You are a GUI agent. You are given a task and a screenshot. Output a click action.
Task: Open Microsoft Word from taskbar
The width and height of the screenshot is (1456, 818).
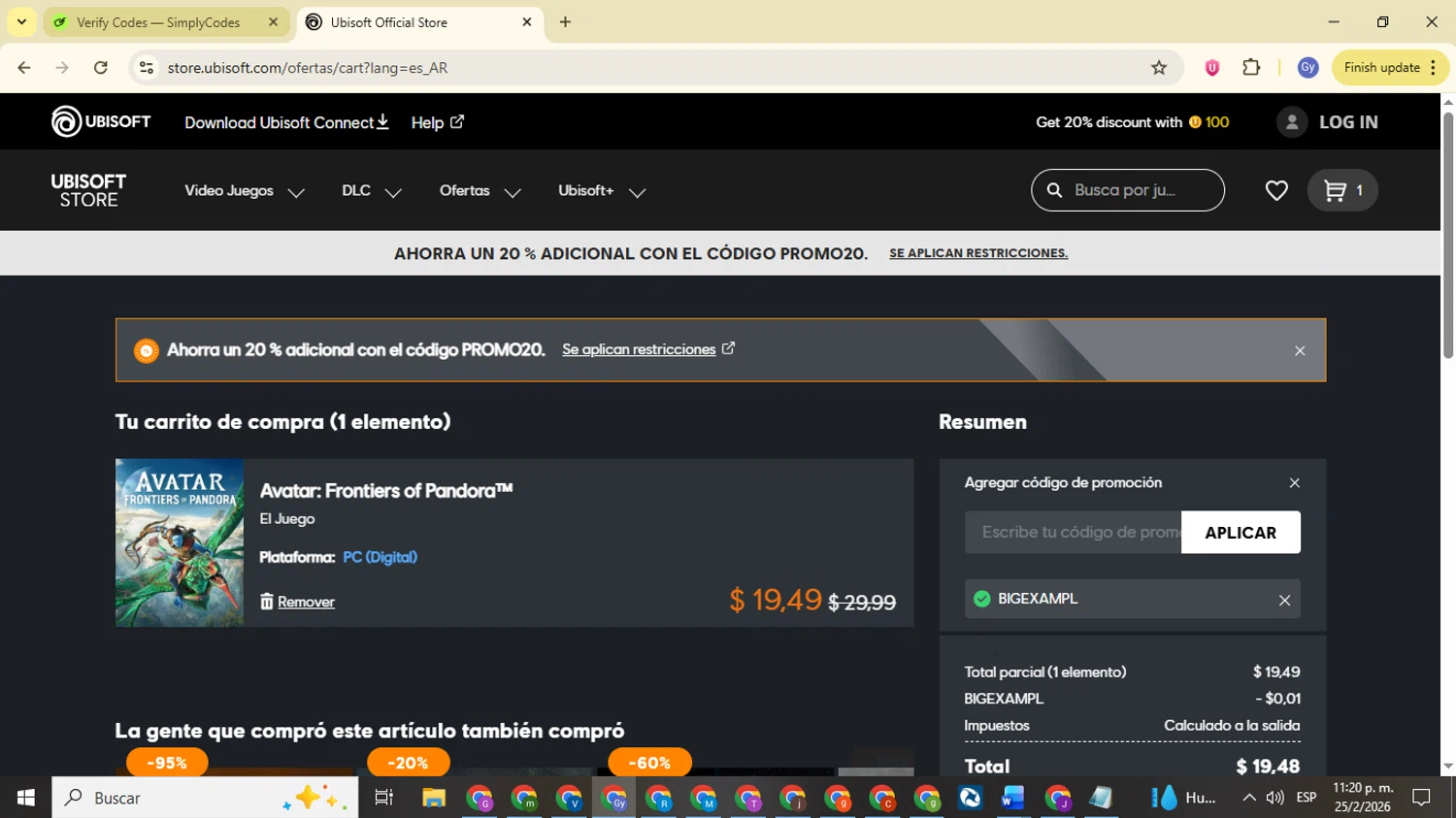click(1012, 798)
